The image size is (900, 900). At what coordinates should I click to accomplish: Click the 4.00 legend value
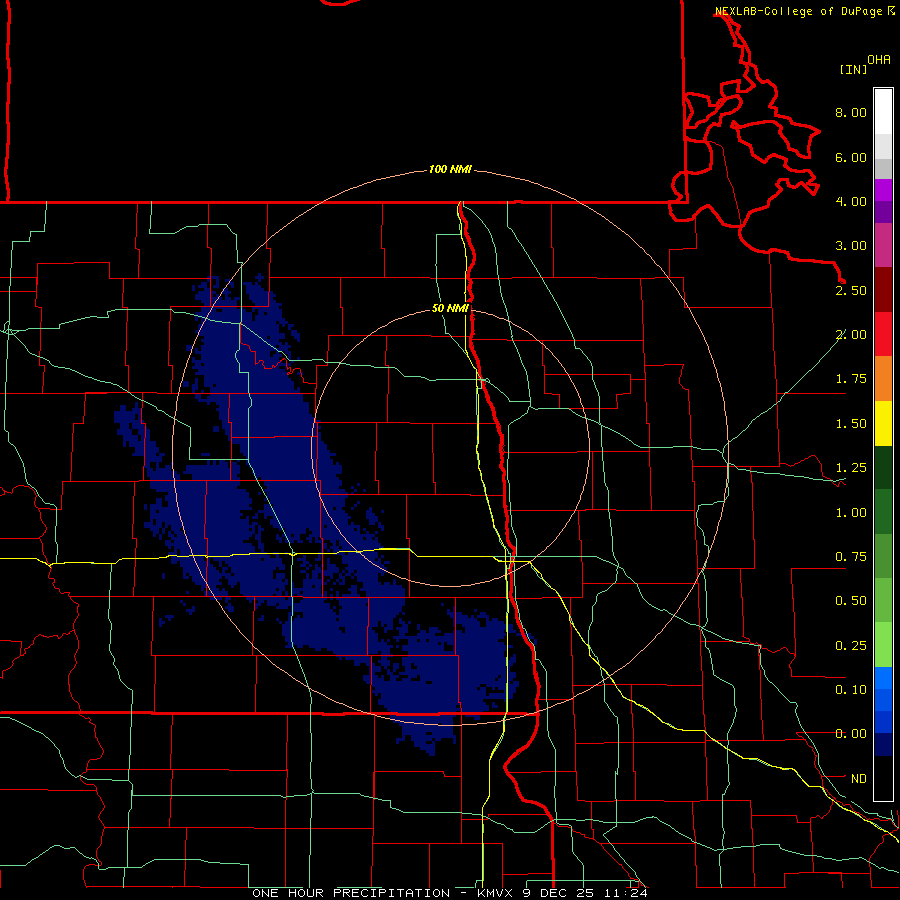(851, 201)
